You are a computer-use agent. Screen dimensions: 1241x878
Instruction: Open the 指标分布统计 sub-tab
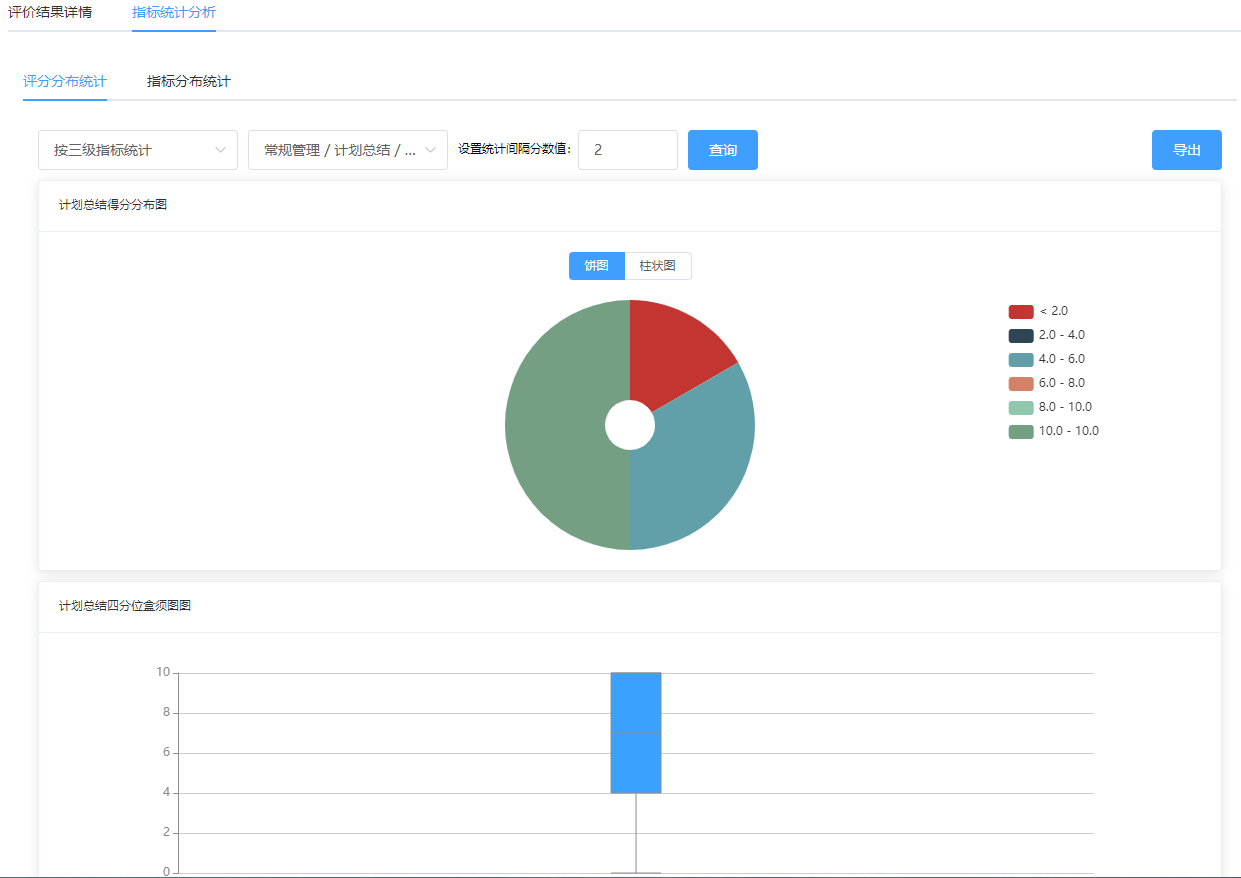point(189,81)
